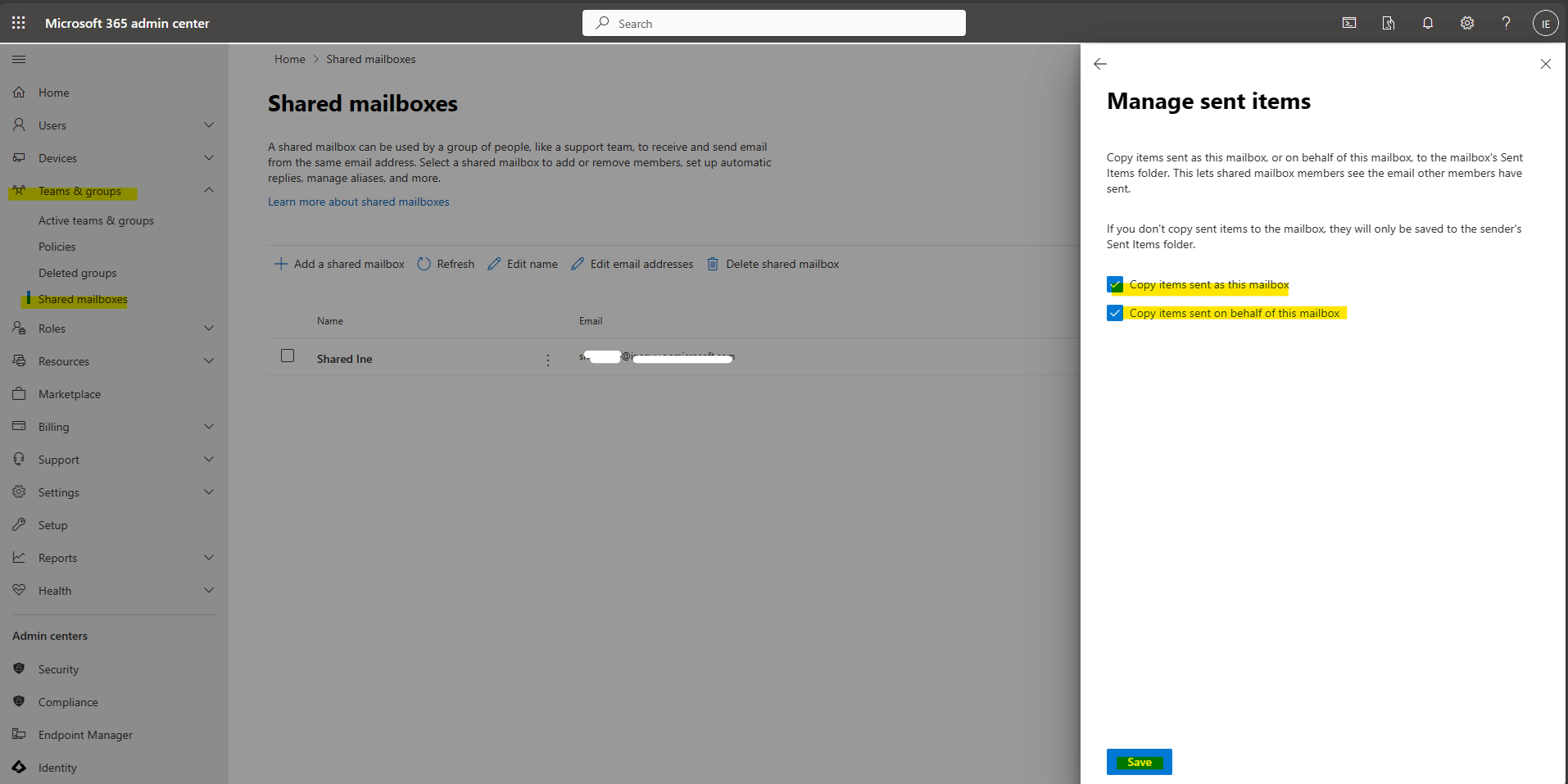
Task: Expand the Users navigation section
Action: [x=209, y=125]
